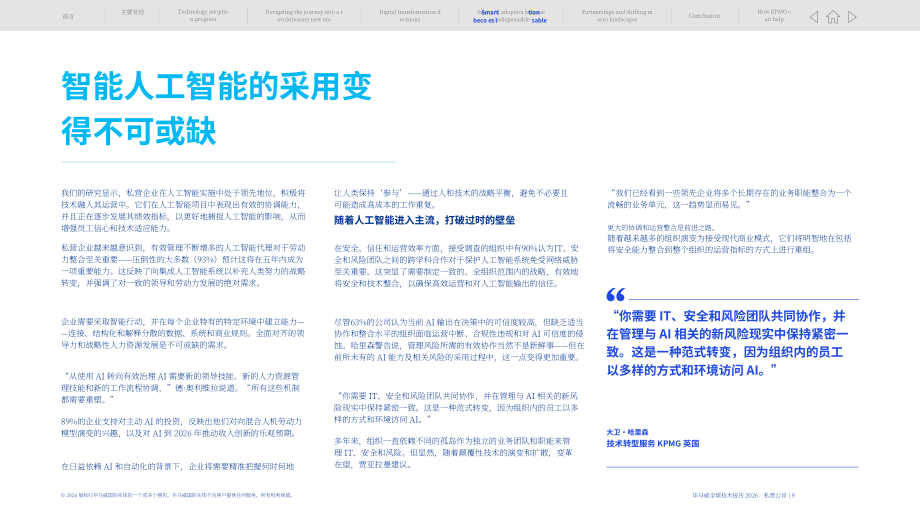Viewport: 920px width, 518px height.
Task: Open the 前言 section tab
Action: point(69,16)
